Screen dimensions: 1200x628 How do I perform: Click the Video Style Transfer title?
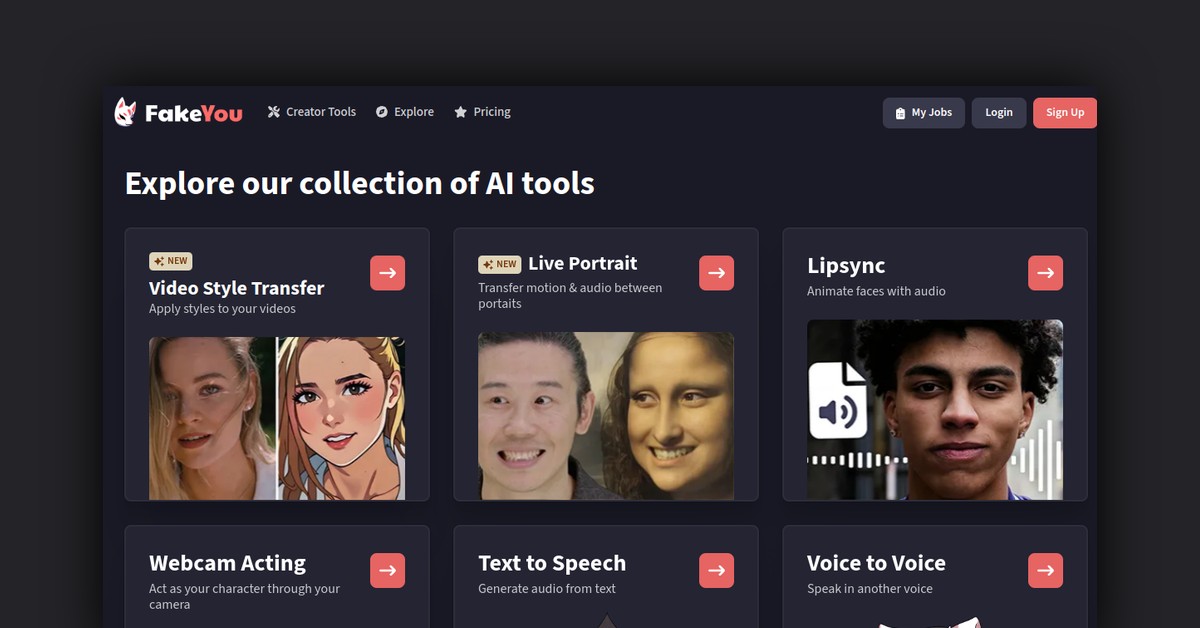pyautogui.click(x=236, y=288)
